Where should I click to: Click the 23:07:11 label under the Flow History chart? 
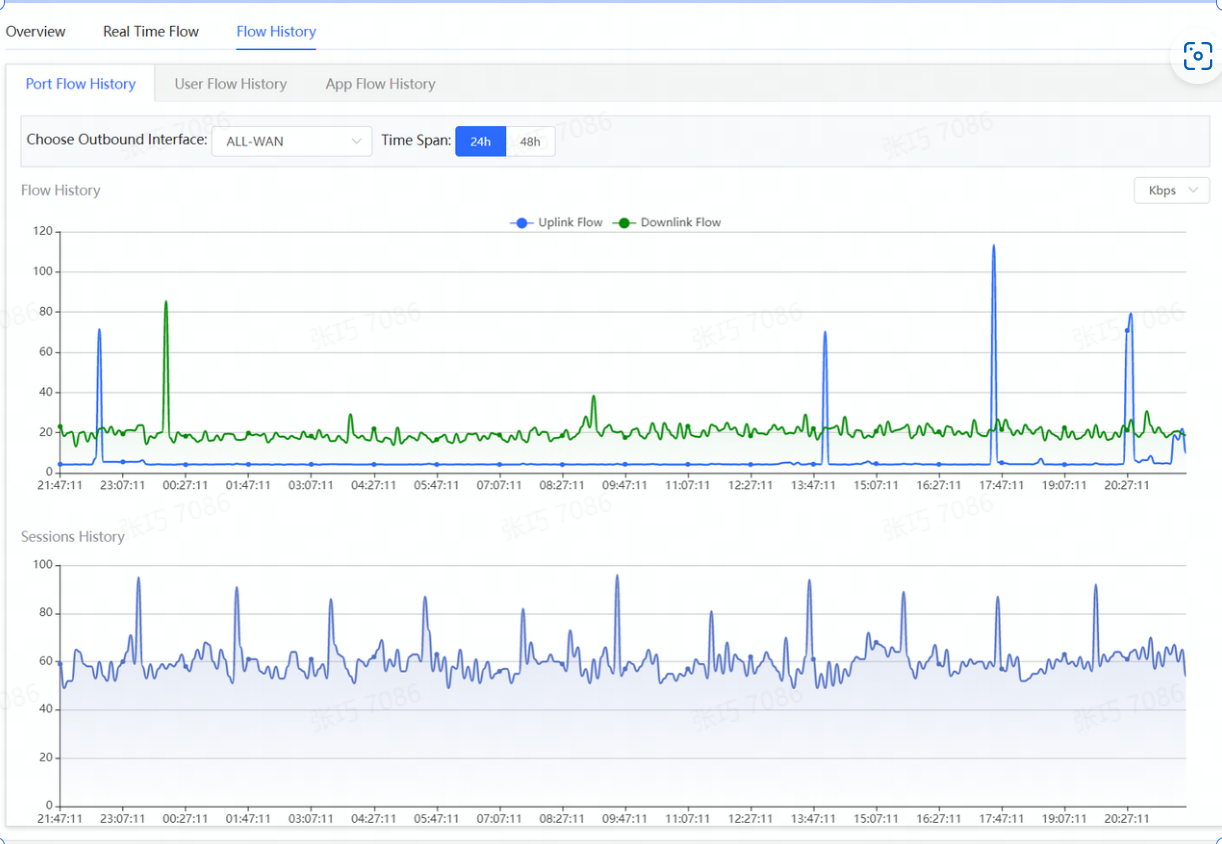coord(123,485)
